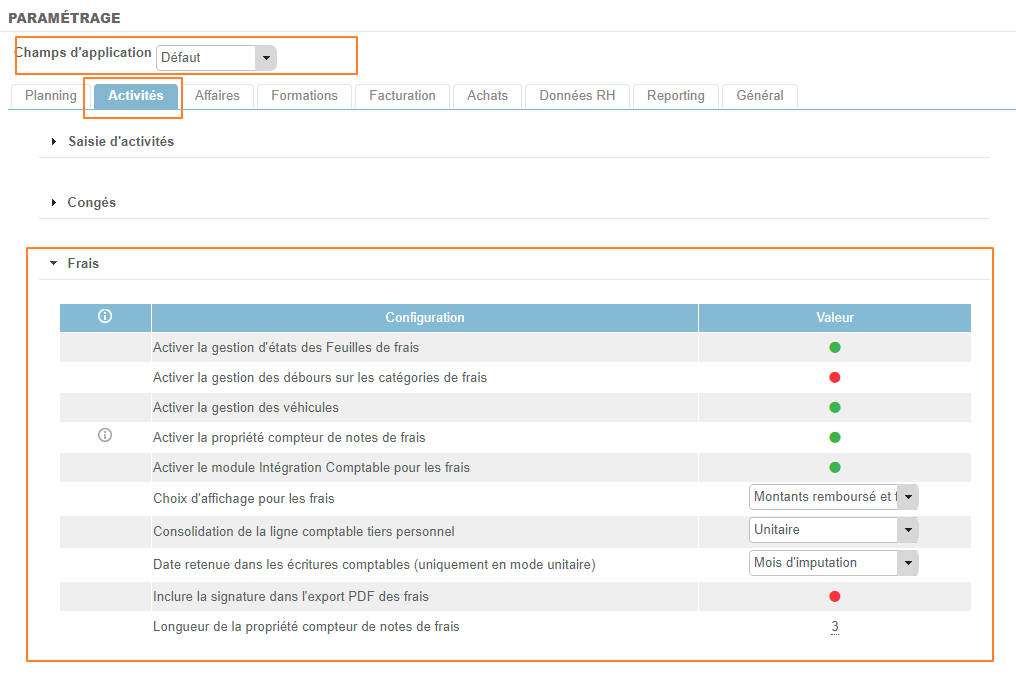Select the Reporting tab
Viewport: 1016px width, 682px height.
coord(675,96)
